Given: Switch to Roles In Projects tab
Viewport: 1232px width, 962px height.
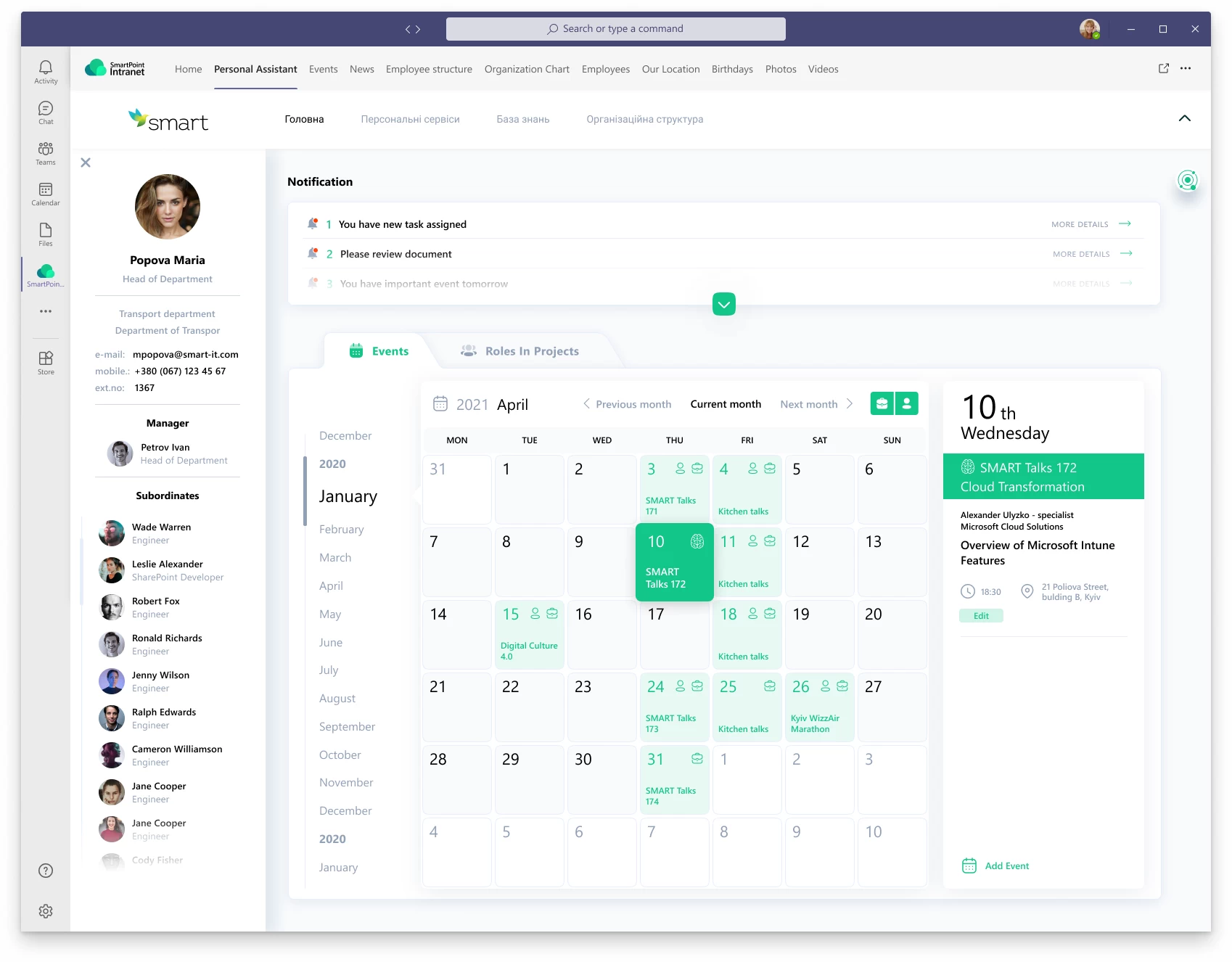Looking at the screenshot, I should coord(531,351).
